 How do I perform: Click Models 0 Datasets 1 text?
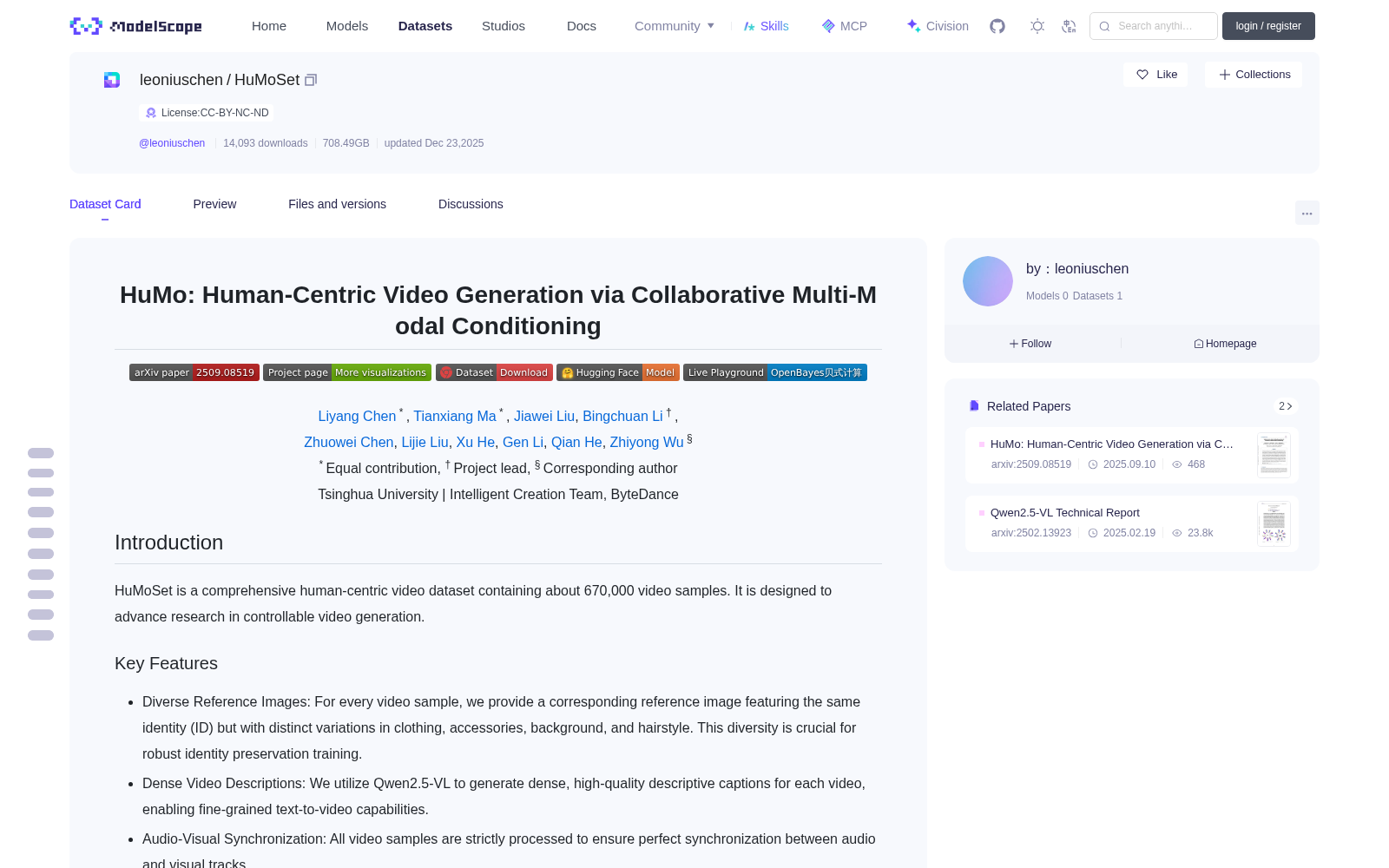(x=1074, y=296)
